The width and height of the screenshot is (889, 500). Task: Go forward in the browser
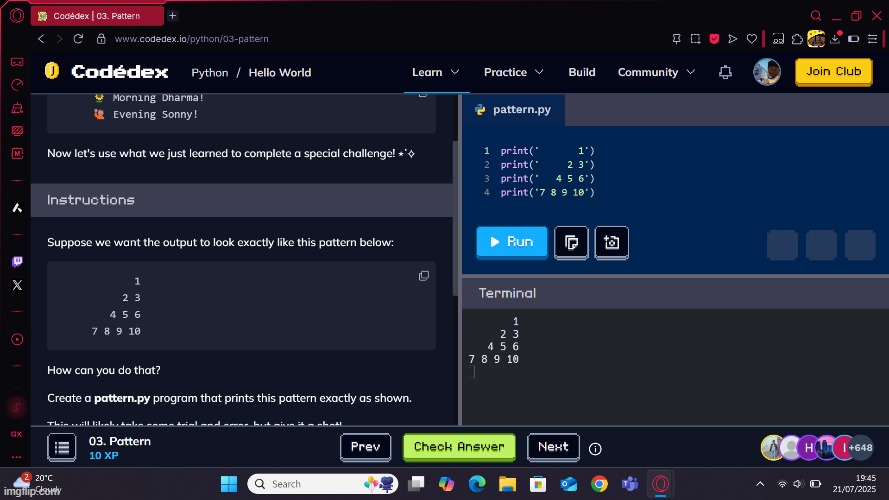[x=59, y=39]
